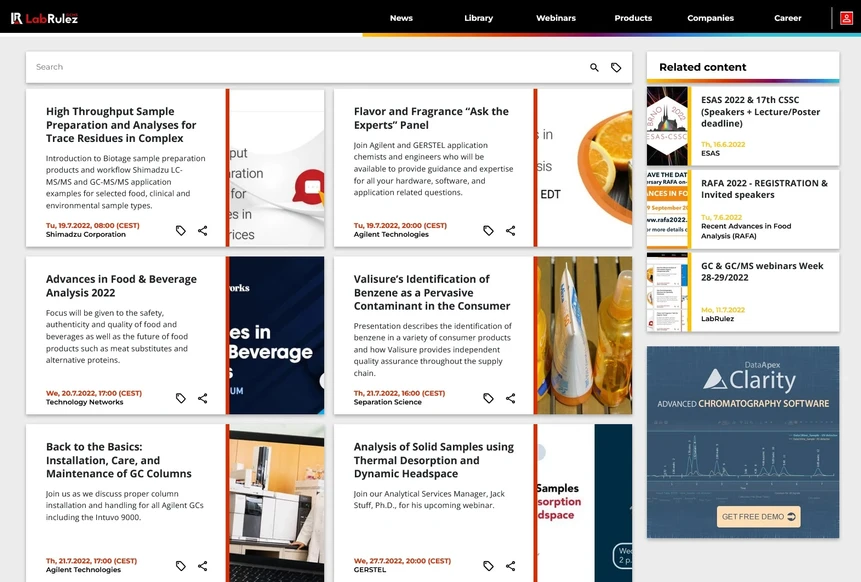Open ESAS 2022 & 17th CSSC related item
The image size is (861, 582).
[x=761, y=111]
